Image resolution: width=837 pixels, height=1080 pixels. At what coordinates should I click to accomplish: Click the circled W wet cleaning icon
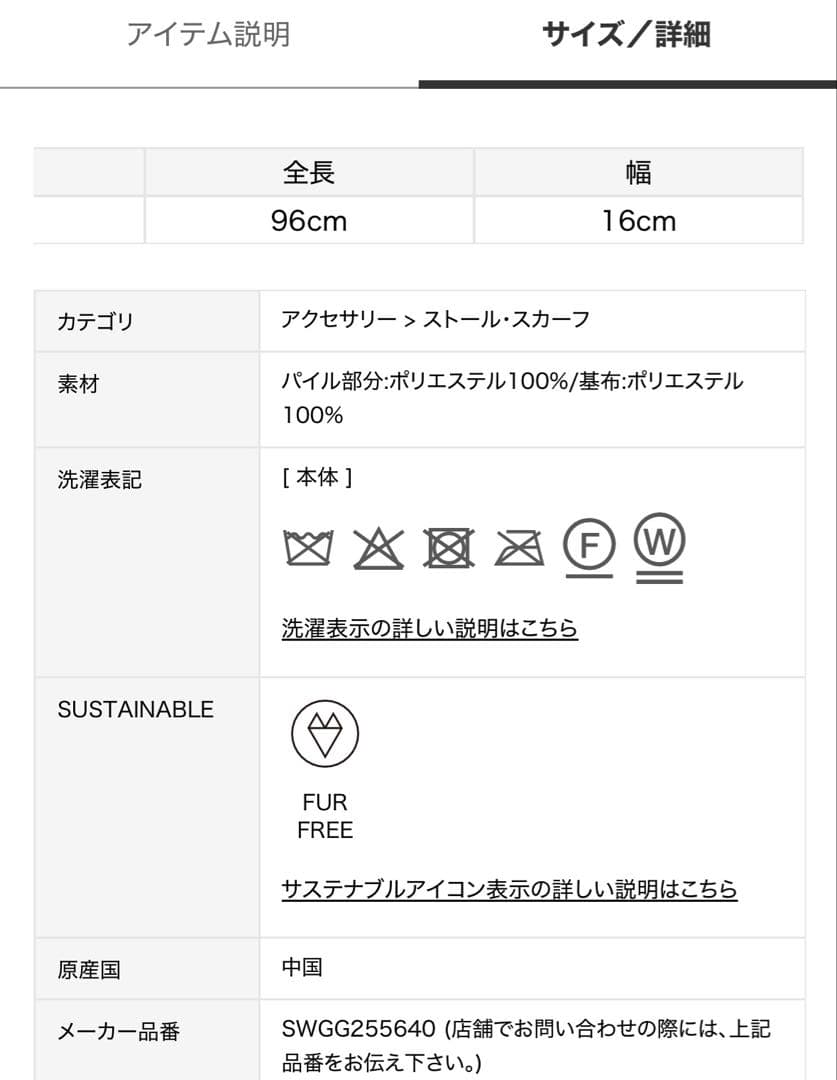click(x=659, y=546)
